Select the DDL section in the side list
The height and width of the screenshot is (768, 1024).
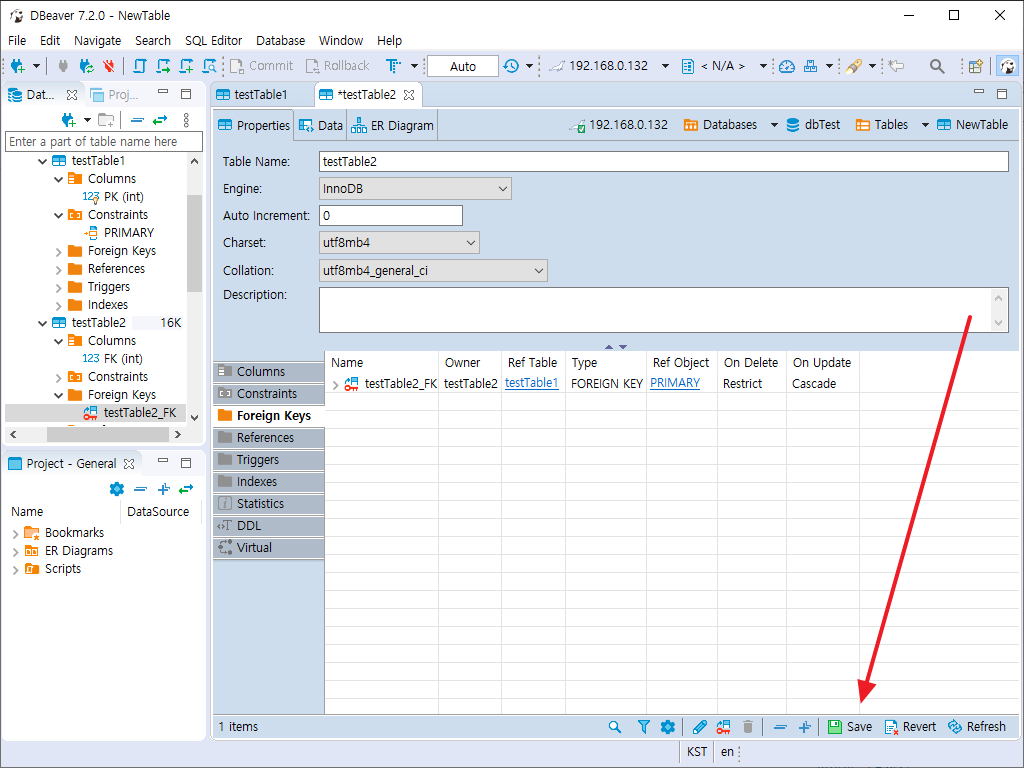(x=268, y=526)
